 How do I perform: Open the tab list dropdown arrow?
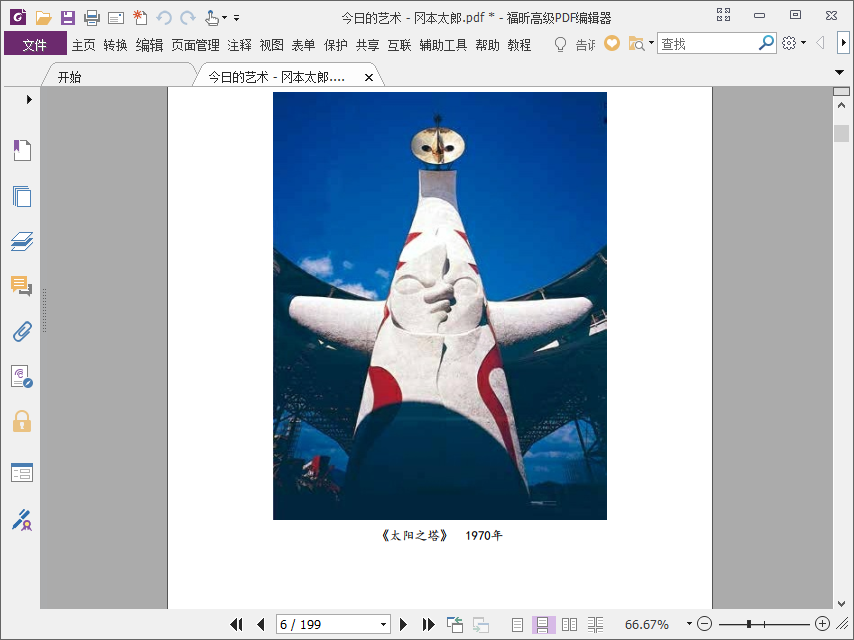click(x=839, y=72)
